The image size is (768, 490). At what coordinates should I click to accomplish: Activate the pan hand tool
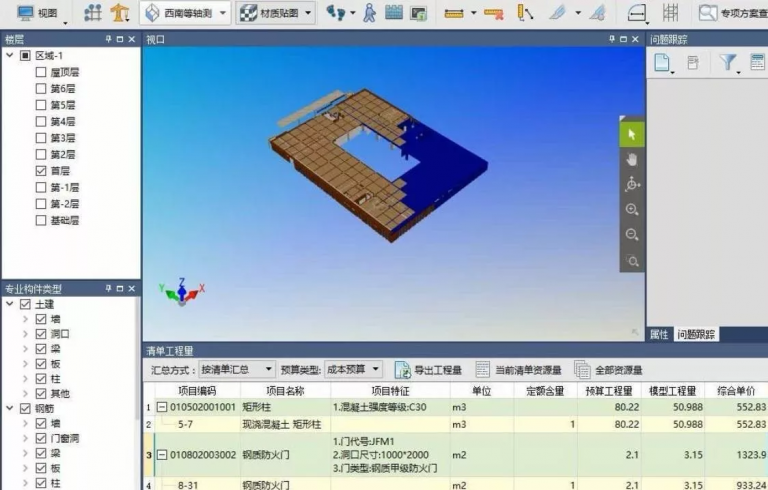coord(631,159)
